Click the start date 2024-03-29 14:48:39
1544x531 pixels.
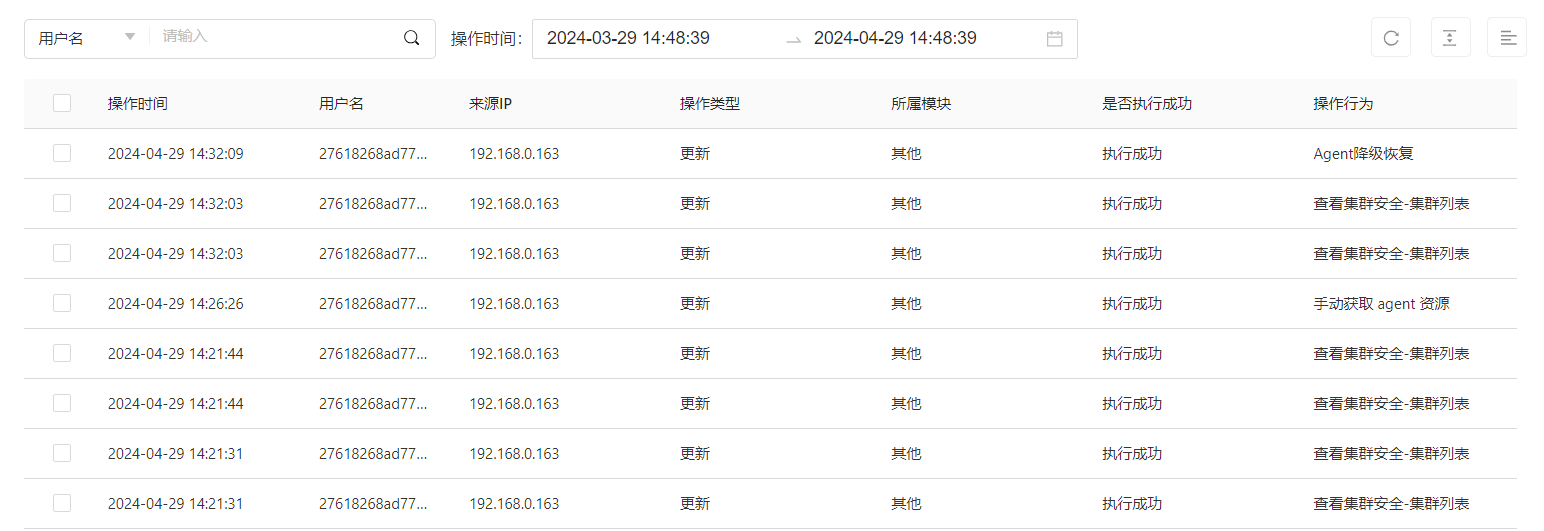[628, 38]
